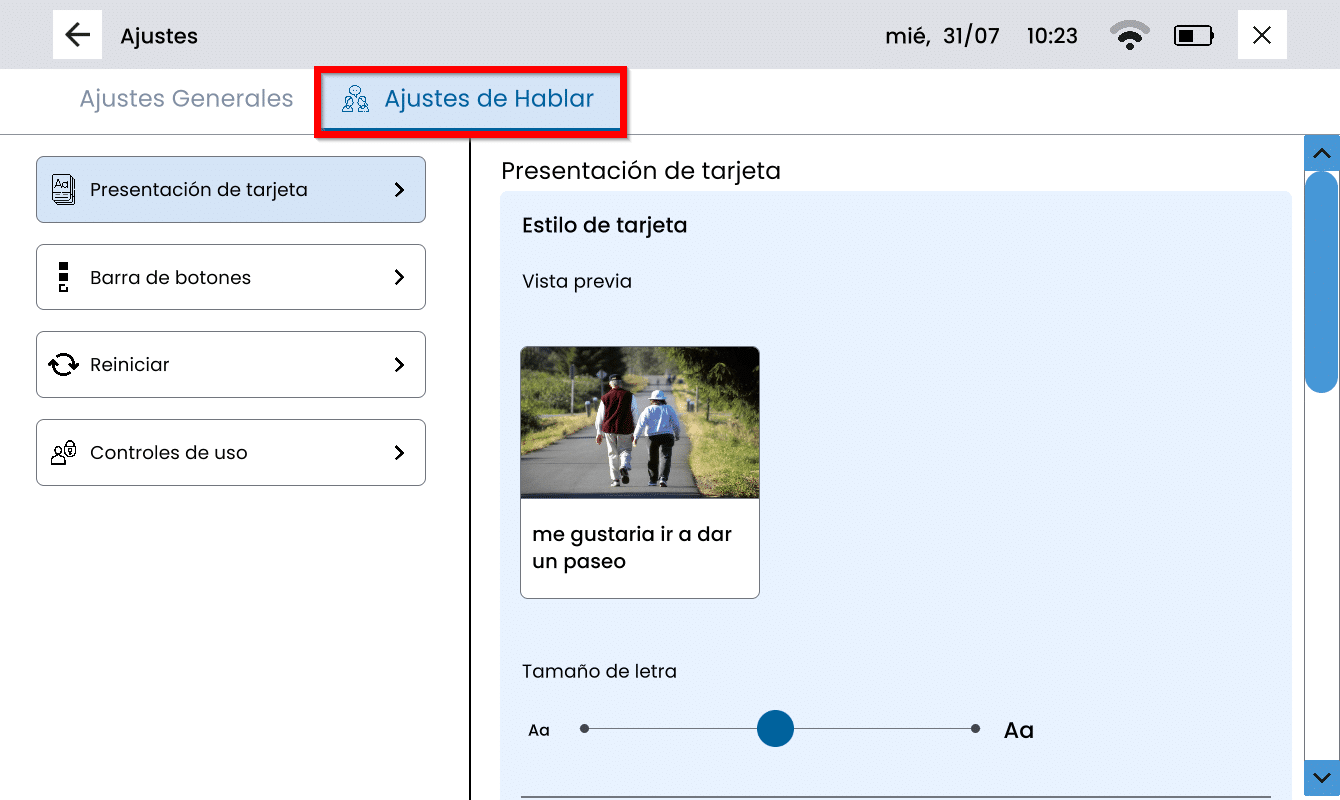Click the Barra de botones icon

(x=63, y=277)
